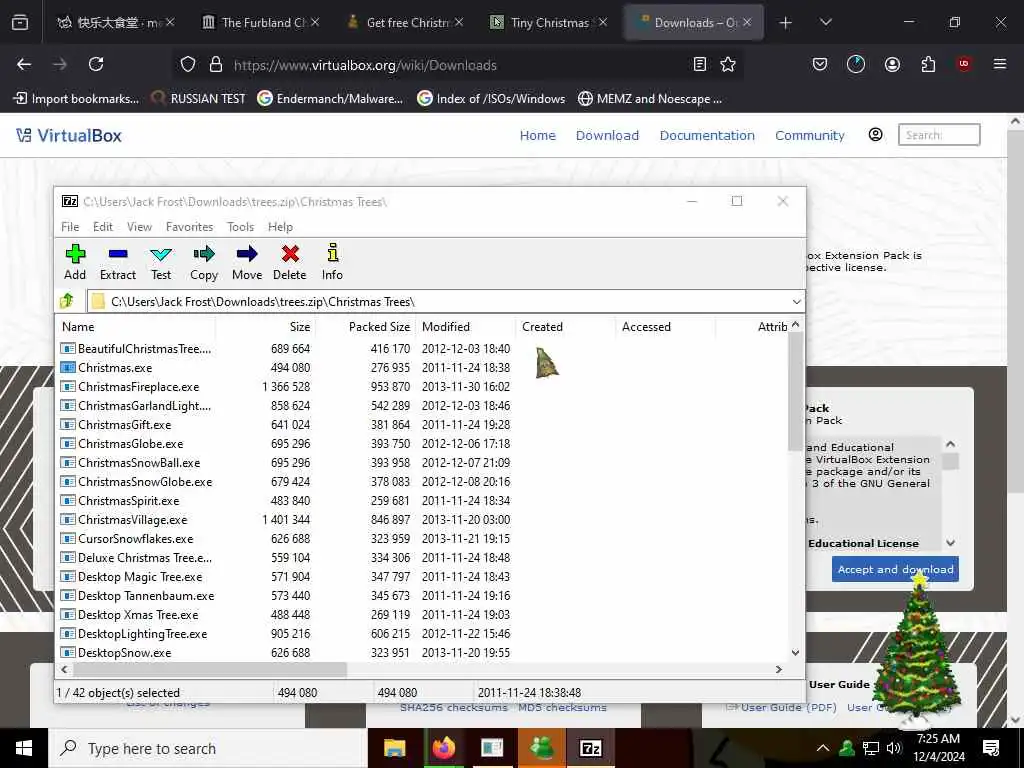The height and width of the screenshot is (768, 1024).
Task: Open the uBlock Origin extension icon
Action: click(x=964, y=64)
